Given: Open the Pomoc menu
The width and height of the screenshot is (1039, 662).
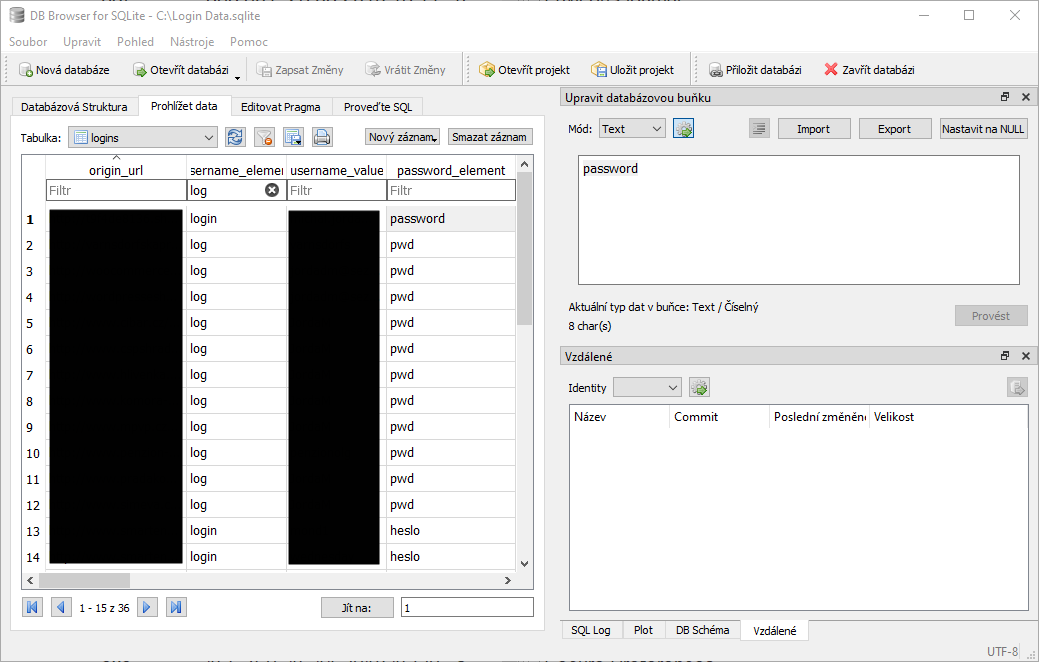Looking at the screenshot, I should point(248,42).
